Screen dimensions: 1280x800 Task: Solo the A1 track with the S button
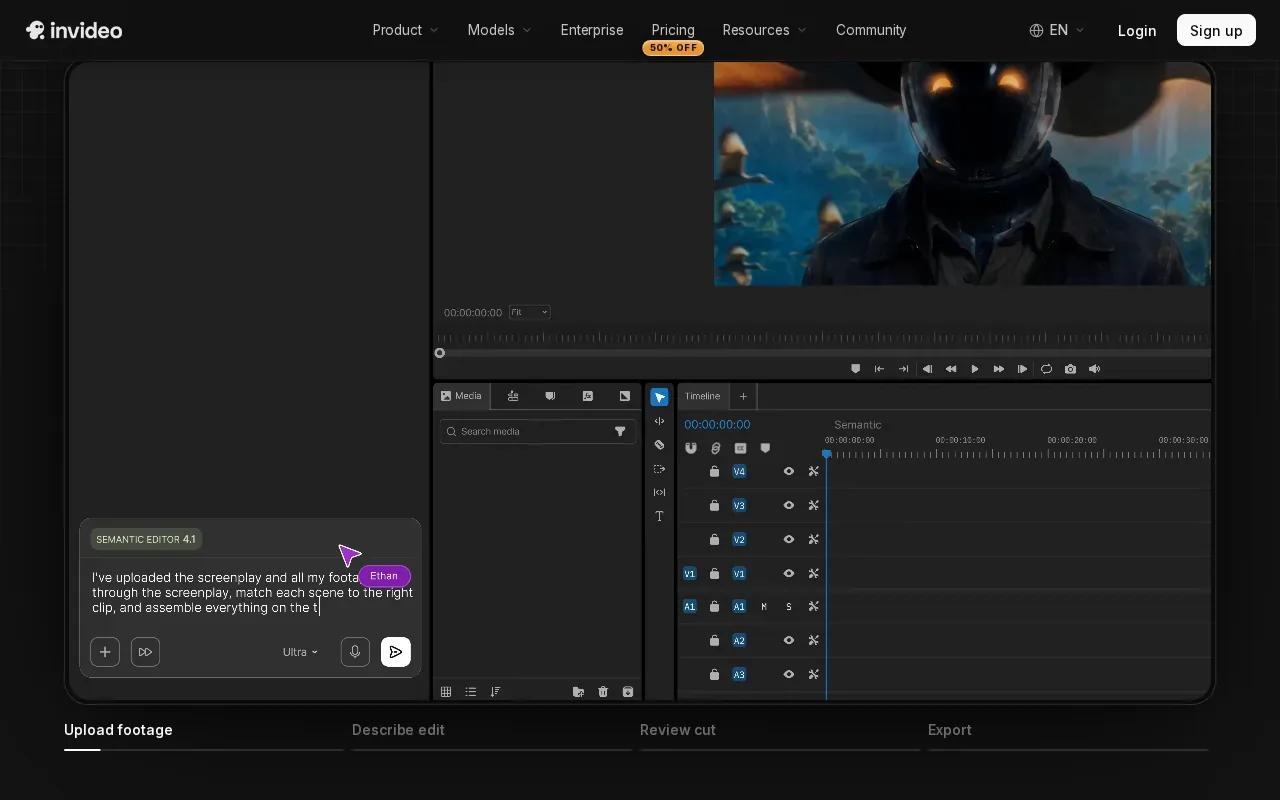(x=789, y=606)
